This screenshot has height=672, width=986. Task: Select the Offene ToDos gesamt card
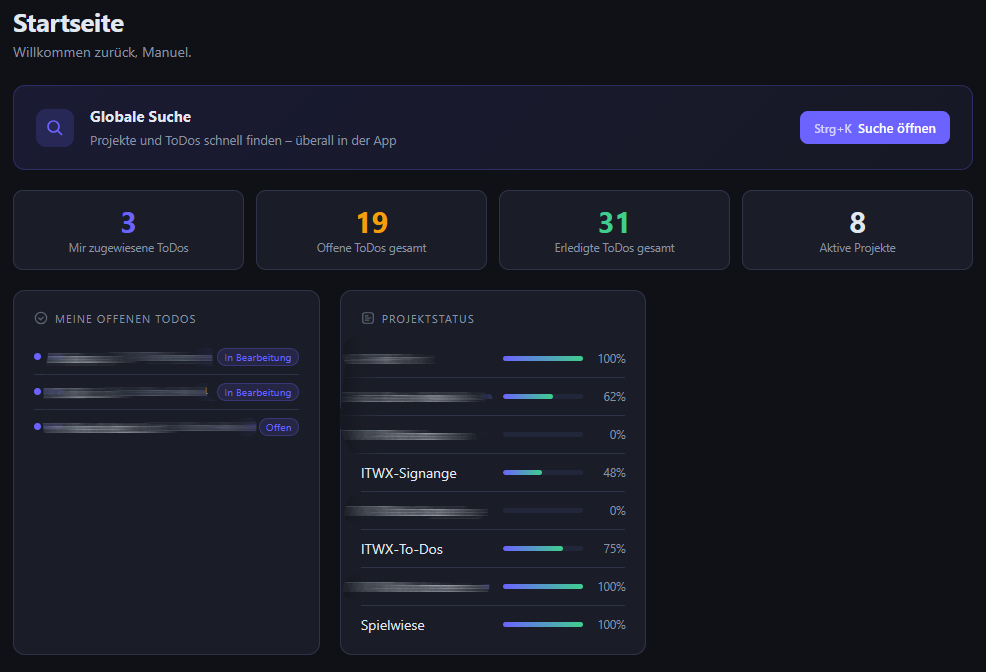[x=371, y=230]
